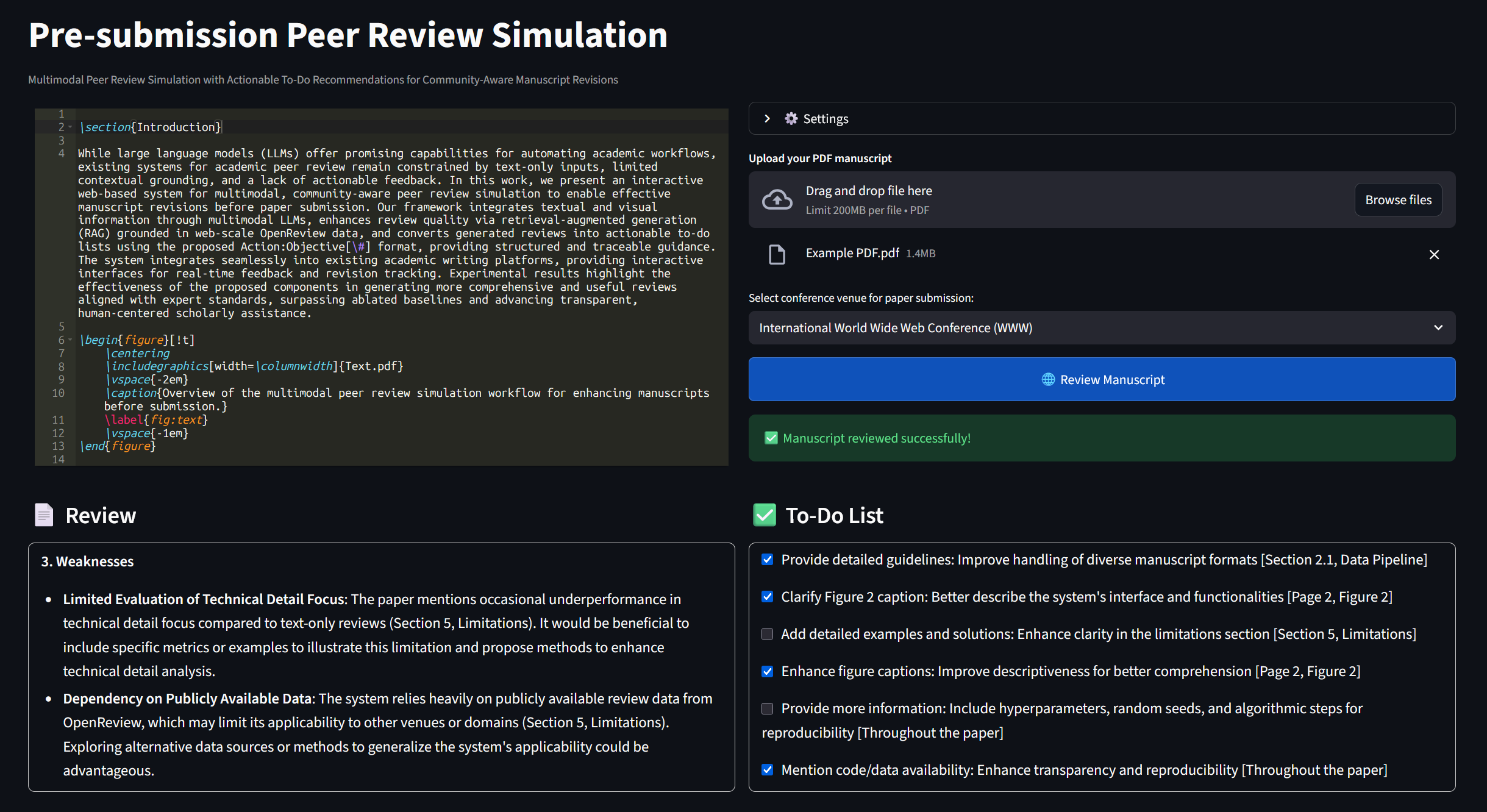The height and width of the screenshot is (812, 1487).
Task: Uncheck Mention code/data availability item
Action: [x=768, y=770]
